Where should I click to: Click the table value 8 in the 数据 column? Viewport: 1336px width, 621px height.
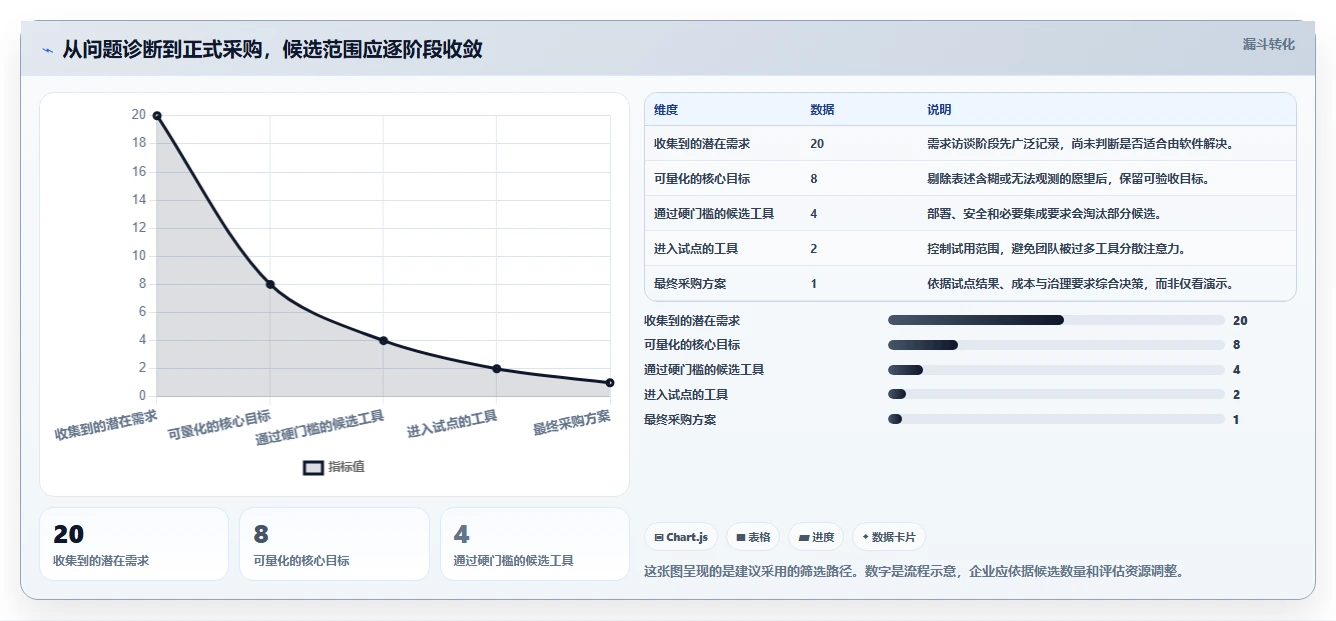814,179
